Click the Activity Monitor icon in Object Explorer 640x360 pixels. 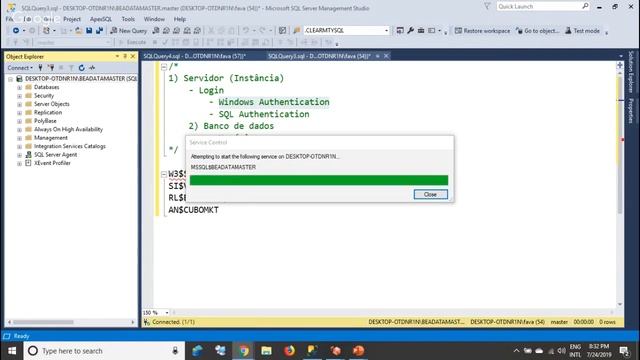click(x=92, y=68)
